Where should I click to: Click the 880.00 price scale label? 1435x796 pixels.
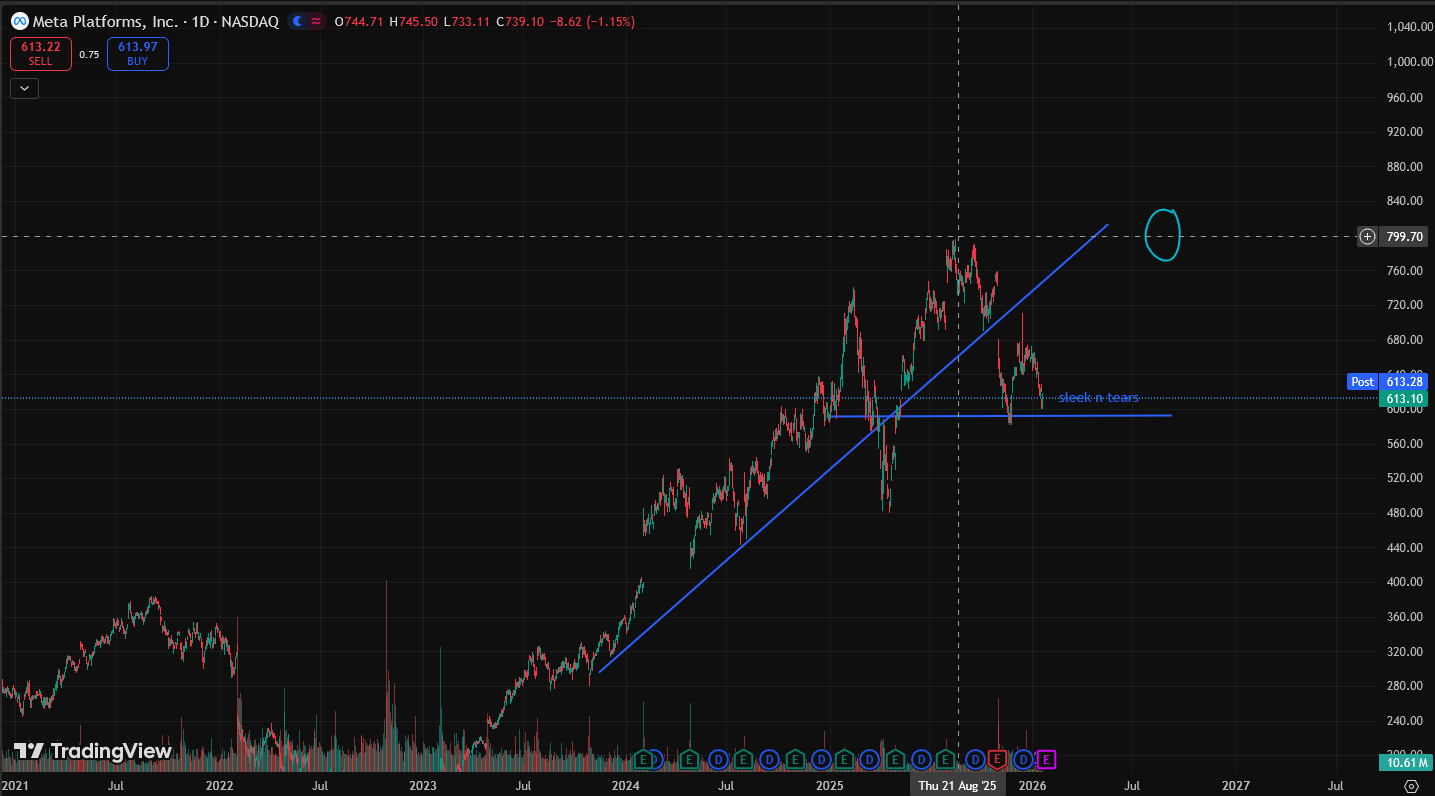pos(1406,166)
